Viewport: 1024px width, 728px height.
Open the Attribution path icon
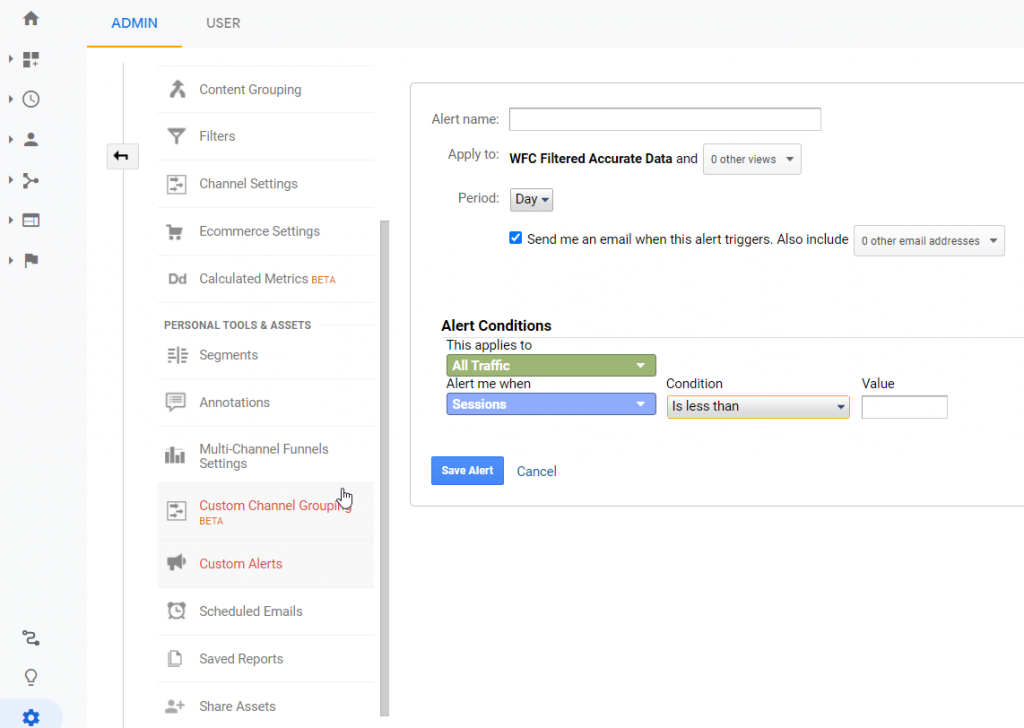(31, 638)
